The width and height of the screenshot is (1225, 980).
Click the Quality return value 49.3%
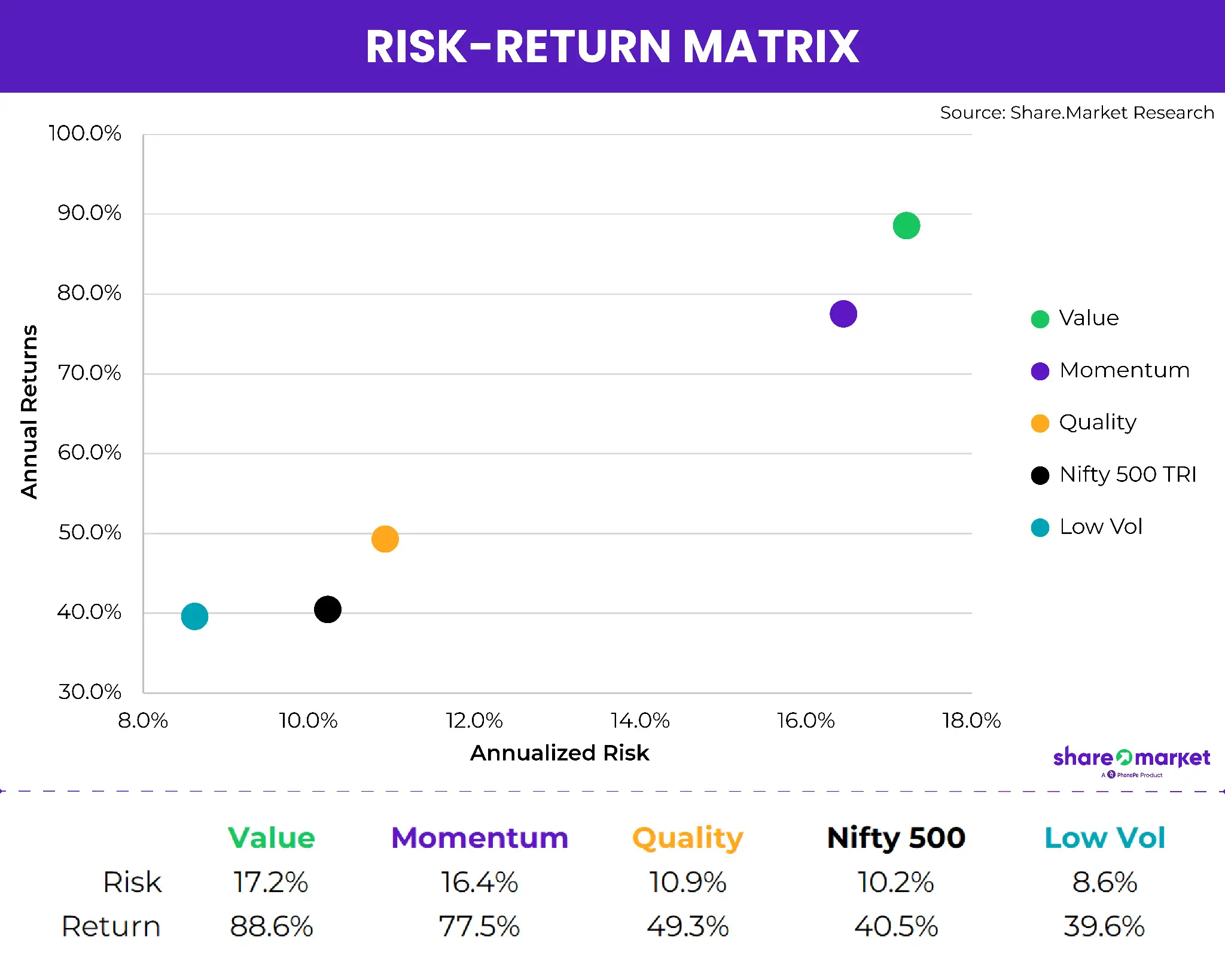click(687, 926)
